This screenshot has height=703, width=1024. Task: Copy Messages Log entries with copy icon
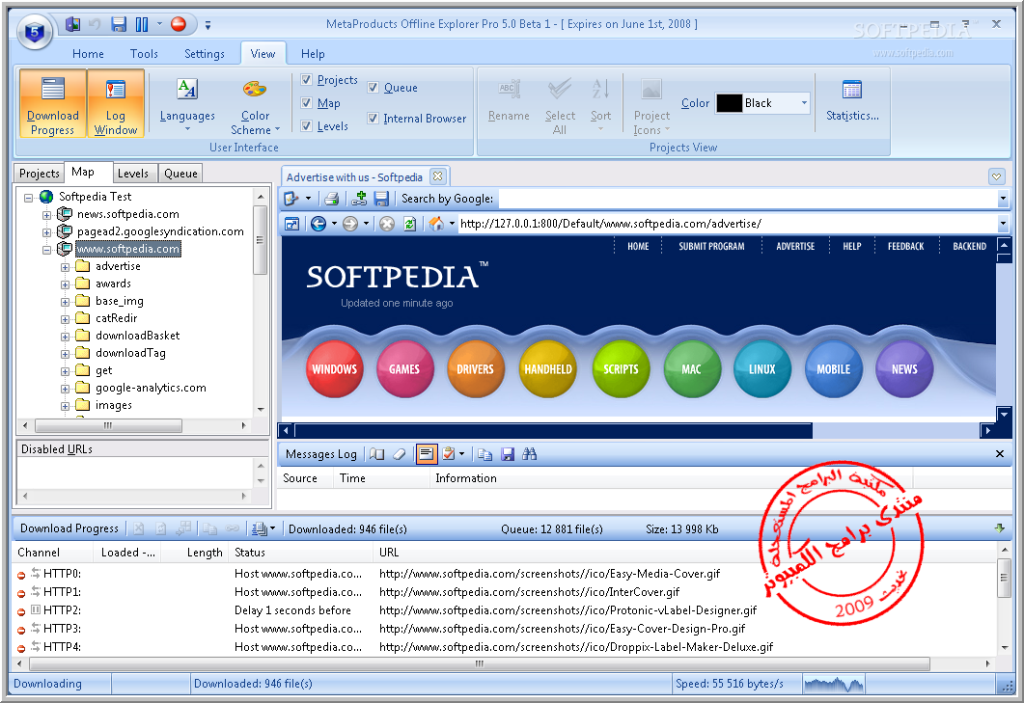point(485,454)
